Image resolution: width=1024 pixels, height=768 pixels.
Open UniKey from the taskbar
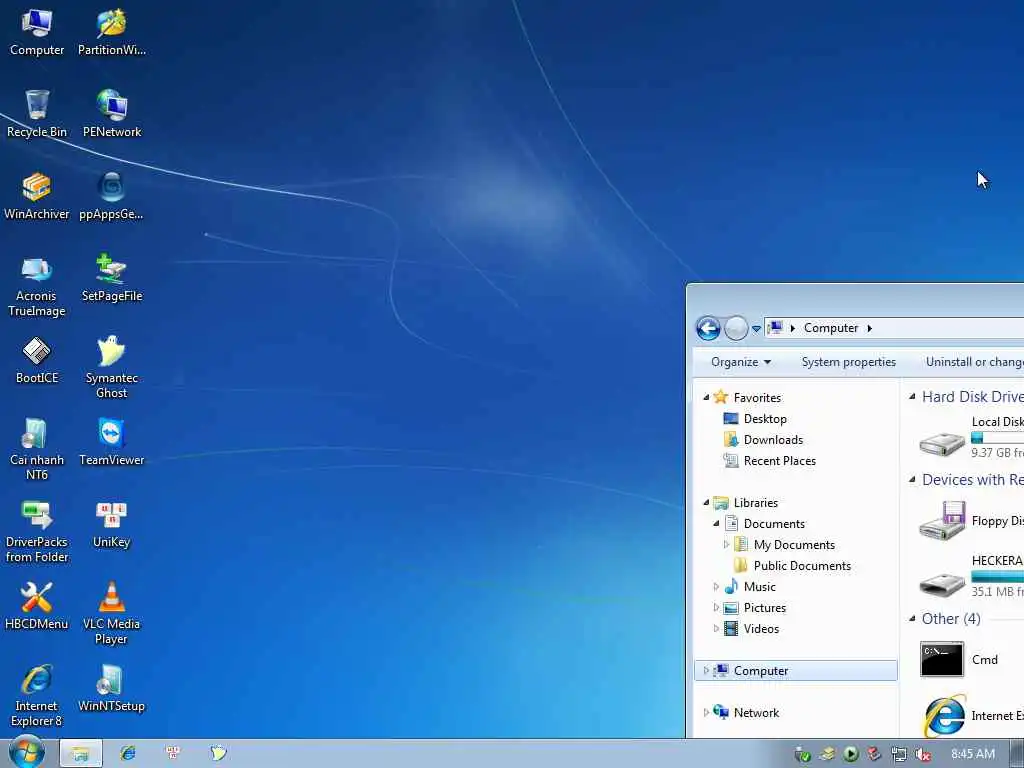(172, 753)
